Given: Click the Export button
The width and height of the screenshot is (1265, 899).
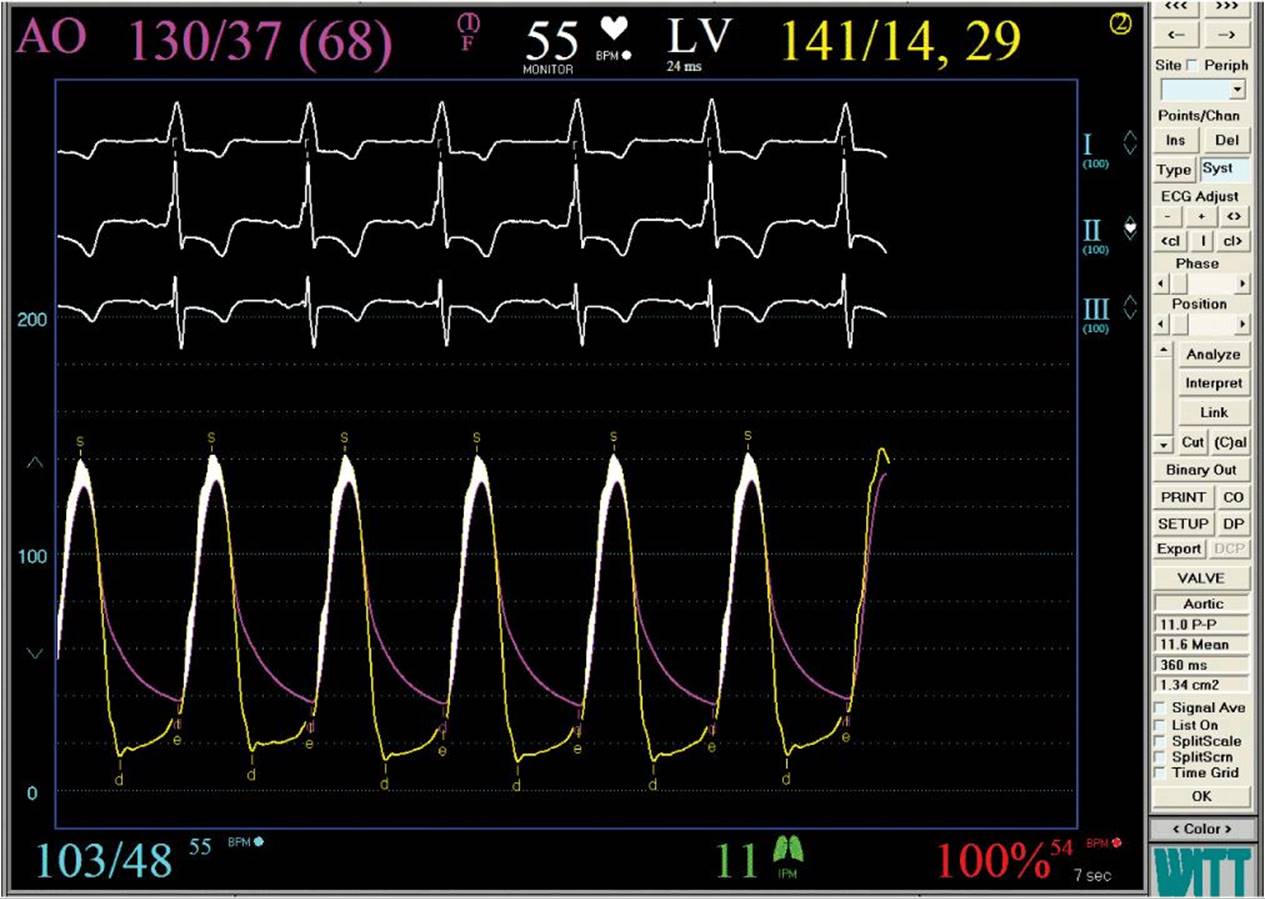Looking at the screenshot, I should coord(1179,549).
